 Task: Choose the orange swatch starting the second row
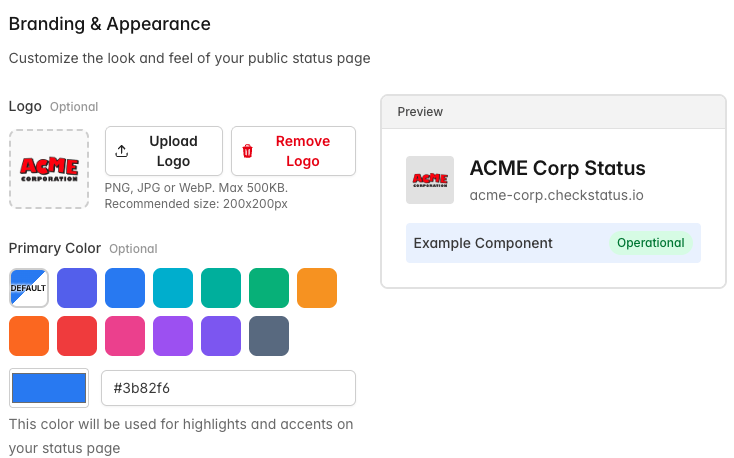point(29,336)
